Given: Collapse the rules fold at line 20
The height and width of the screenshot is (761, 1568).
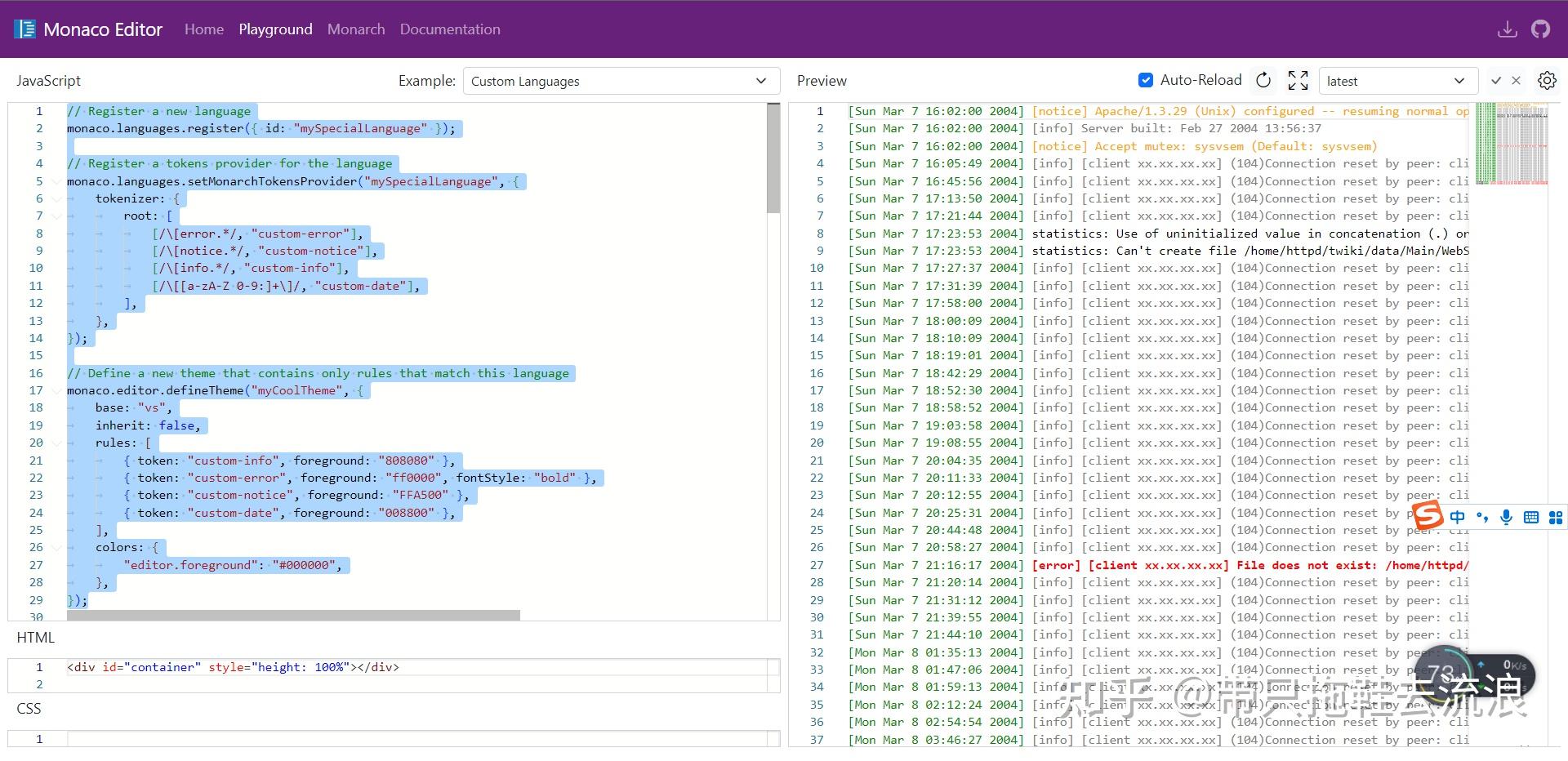Looking at the screenshot, I should click(x=56, y=443).
